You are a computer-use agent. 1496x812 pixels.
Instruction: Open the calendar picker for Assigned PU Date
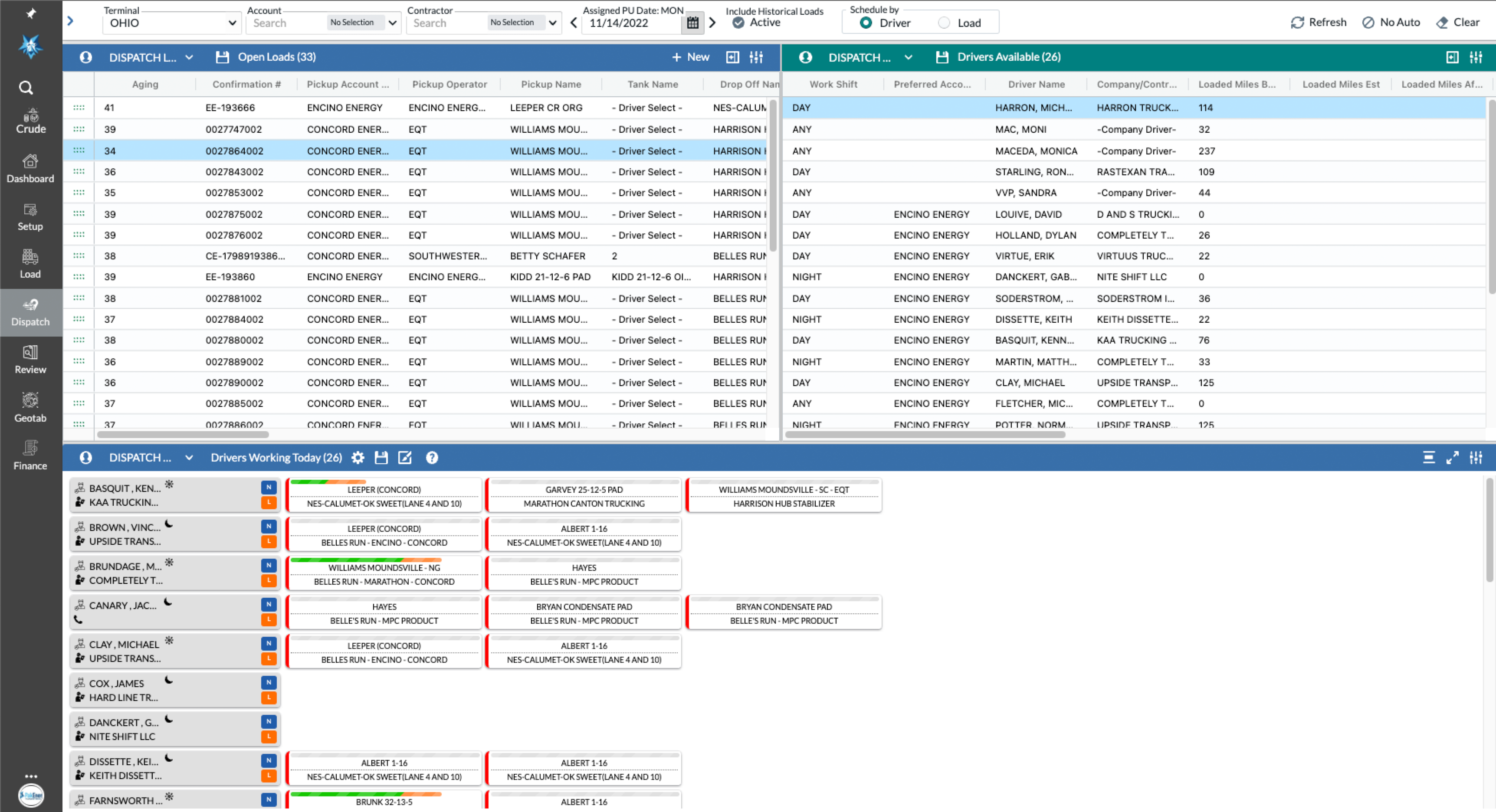tap(693, 23)
